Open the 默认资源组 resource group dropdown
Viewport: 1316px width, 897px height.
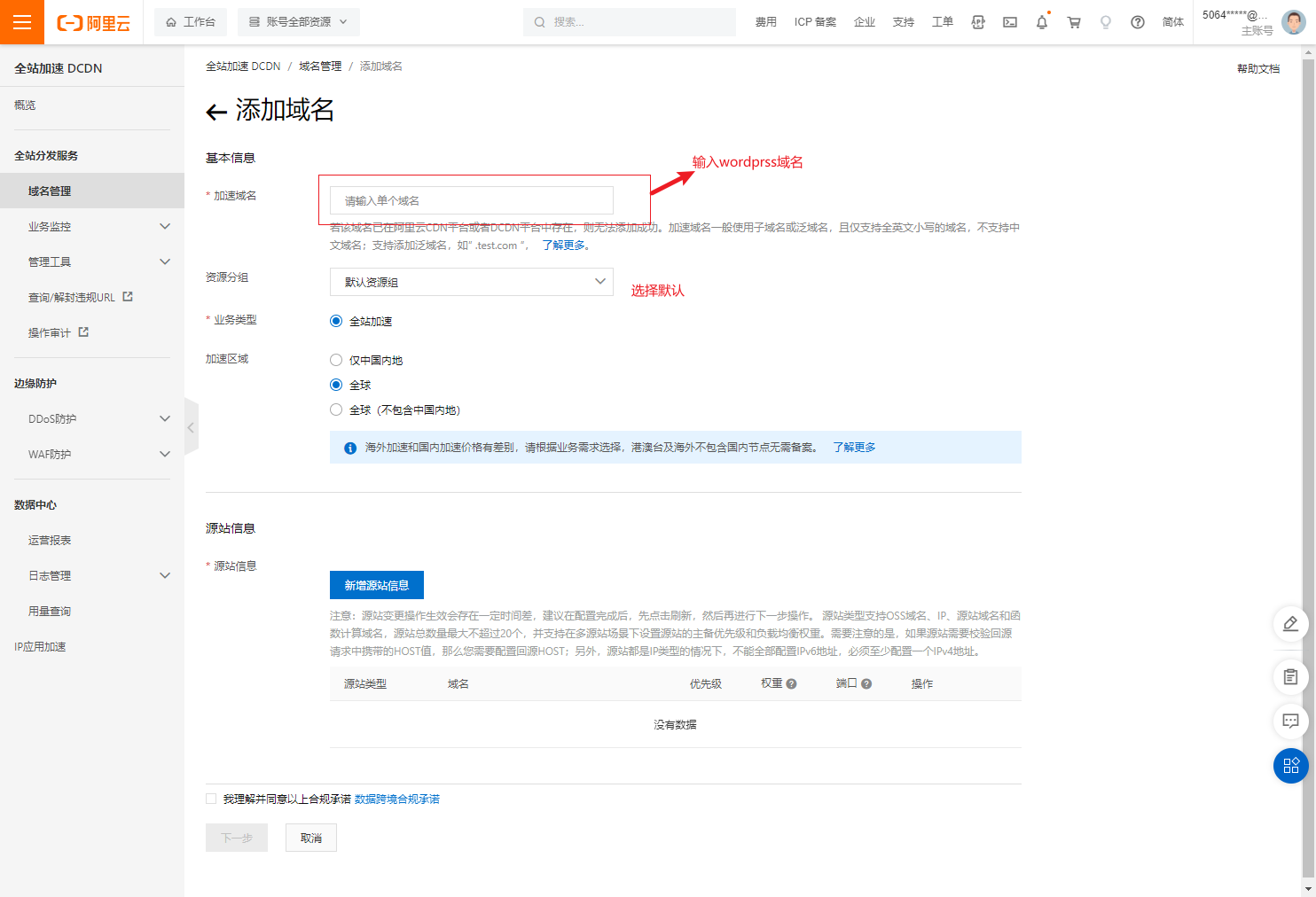(471, 282)
